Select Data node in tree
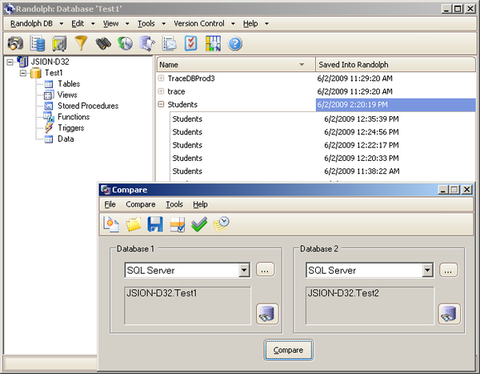The height and width of the screenshot is (374, 480). [66, 139]
